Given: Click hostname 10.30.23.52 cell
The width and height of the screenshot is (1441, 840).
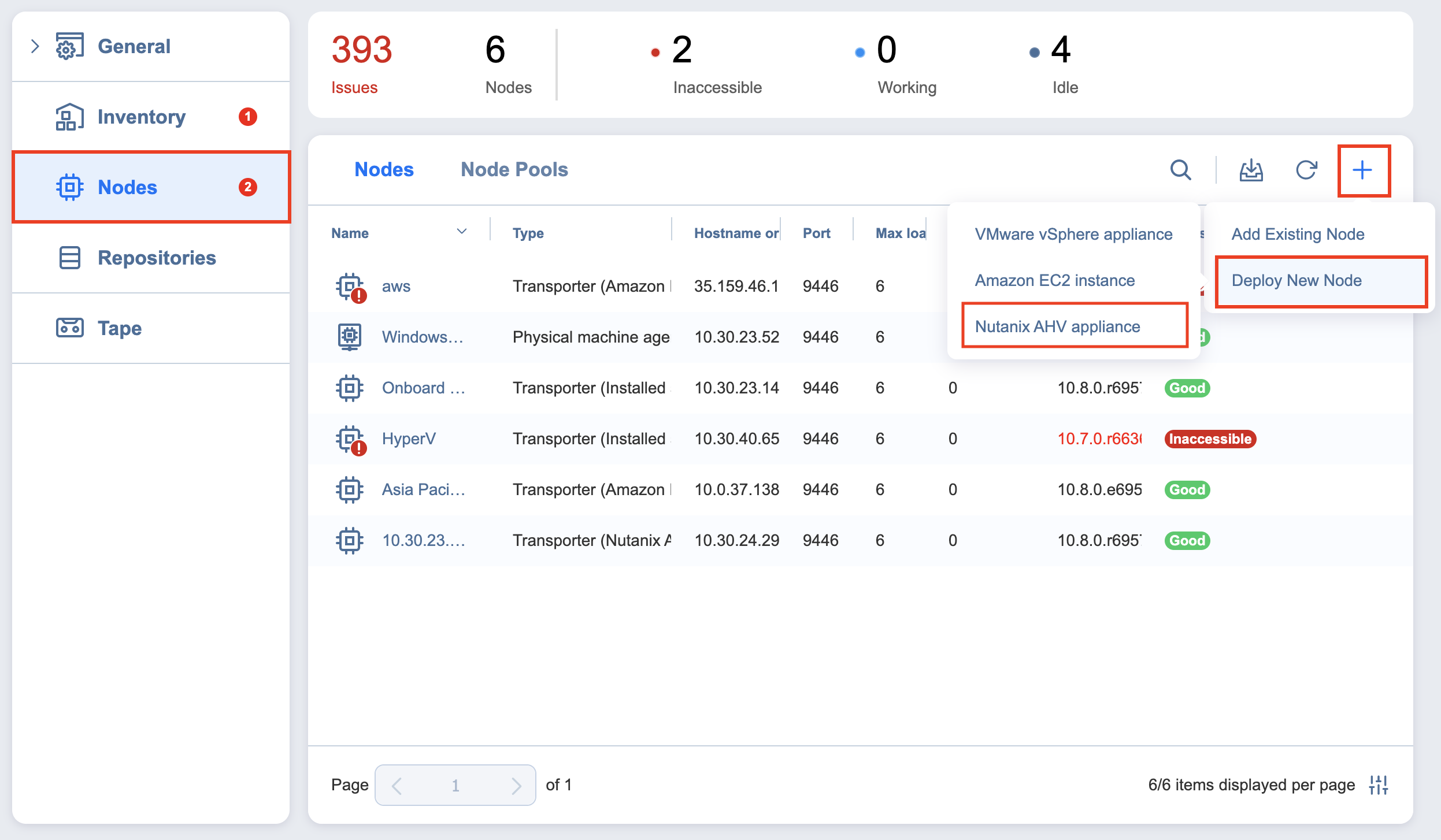Looking at the screenshot, I should tap(736, 337).
